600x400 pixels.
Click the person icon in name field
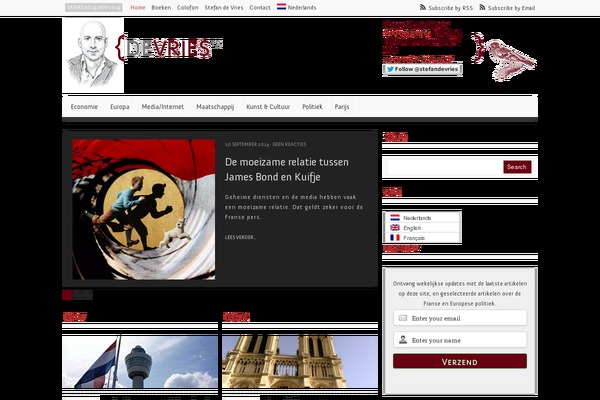(403, 340)
